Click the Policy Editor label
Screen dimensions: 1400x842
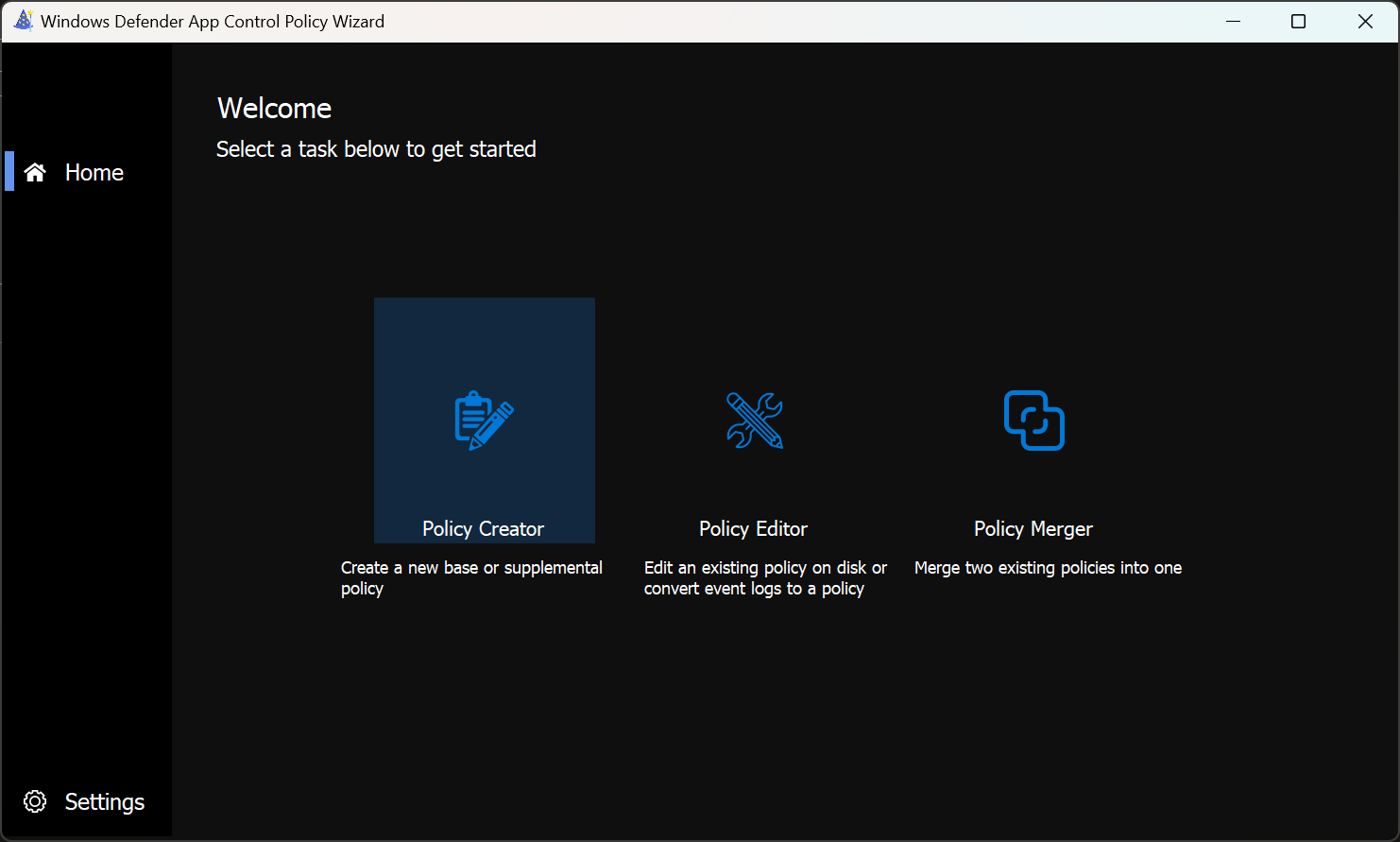tap(754, 529)
